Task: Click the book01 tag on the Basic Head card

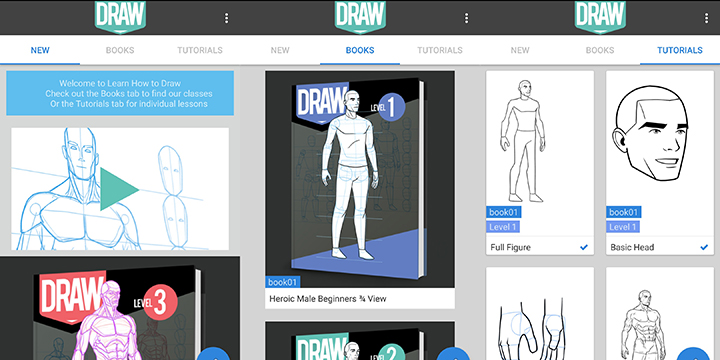Action: (x=624, y=212)
